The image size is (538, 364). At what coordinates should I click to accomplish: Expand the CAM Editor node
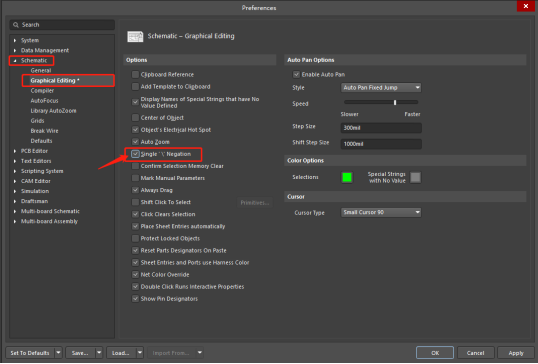click(x=15, y=181)
